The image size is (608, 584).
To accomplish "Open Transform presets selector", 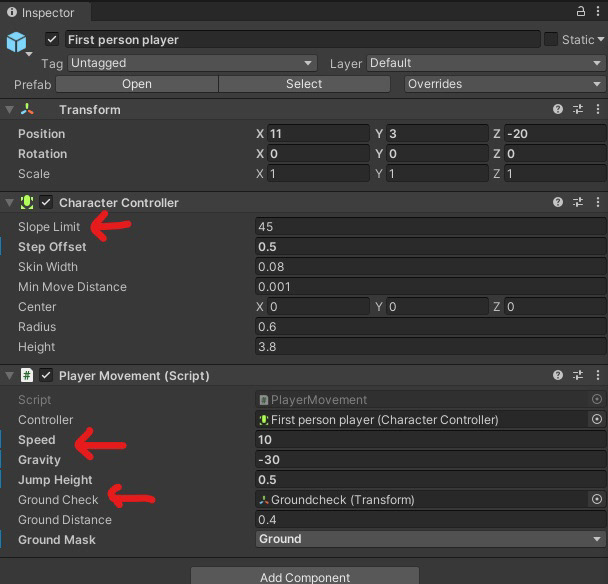I will pos(578,109).
